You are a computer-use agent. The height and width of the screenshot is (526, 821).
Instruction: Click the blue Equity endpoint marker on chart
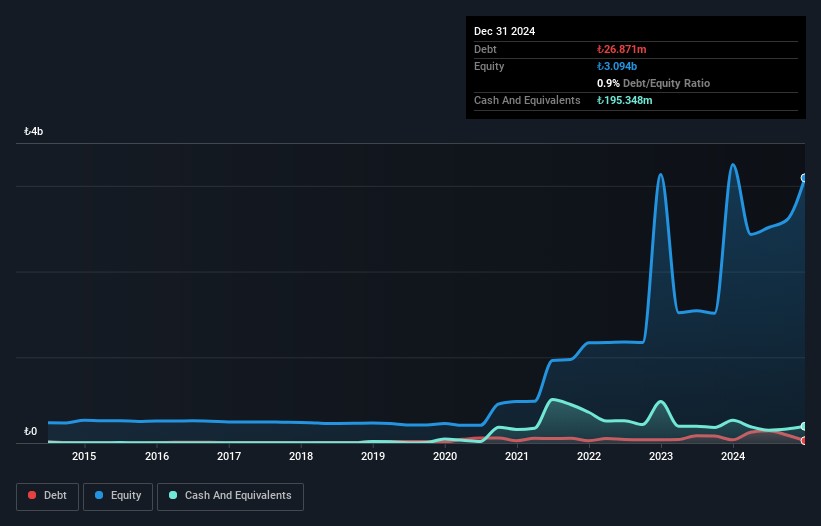pos(804,178)
